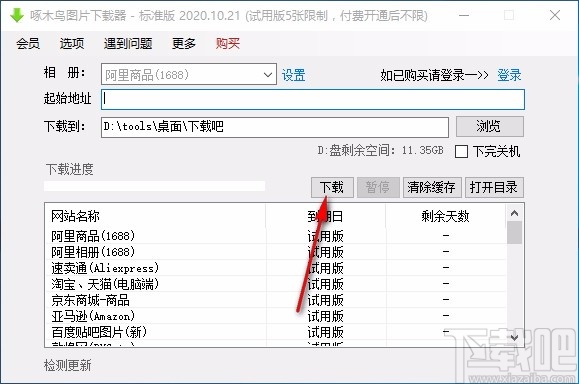
Task: Click the 剩余天数 column header
Action: 445,216
